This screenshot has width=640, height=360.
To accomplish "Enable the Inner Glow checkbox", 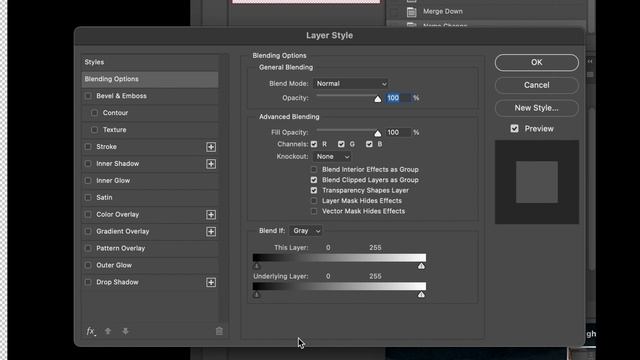I will [x=88, y=180].
